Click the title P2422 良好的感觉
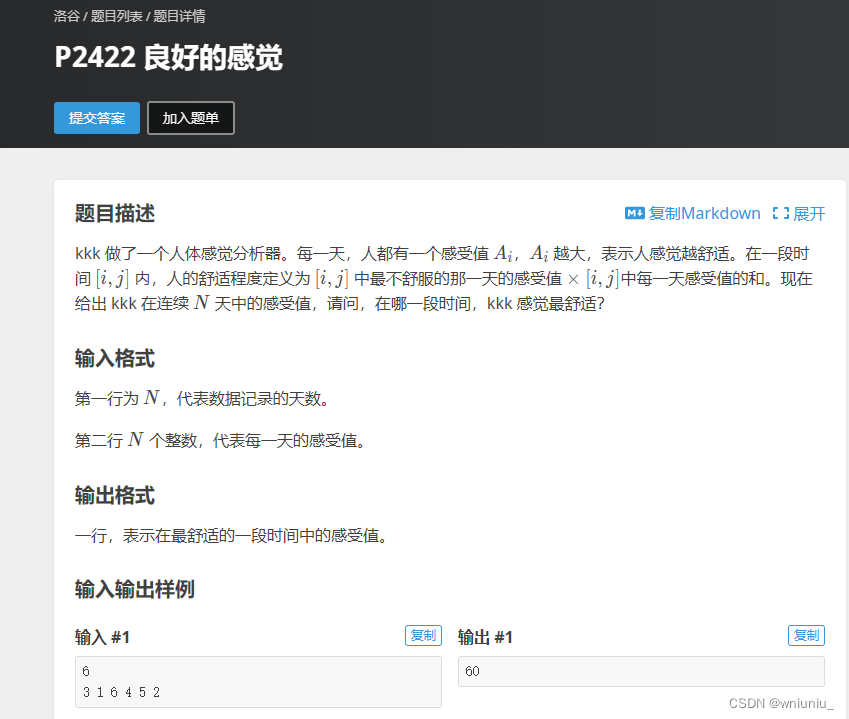849x719 pixels. [168, 57]
